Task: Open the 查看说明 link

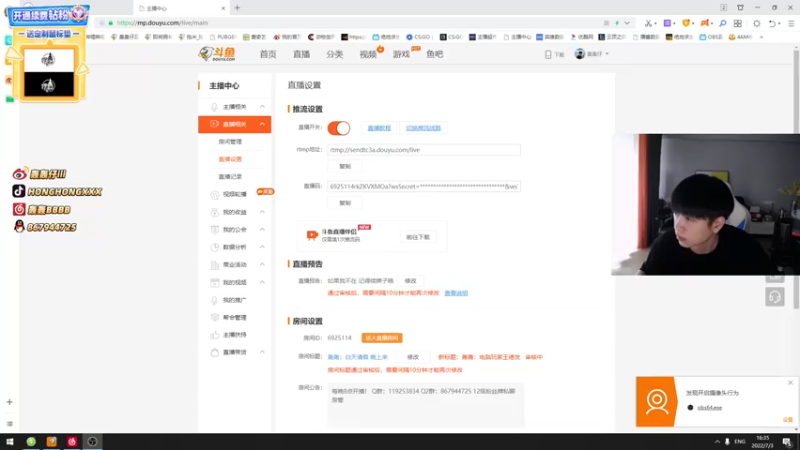Action: pos(456,293)
